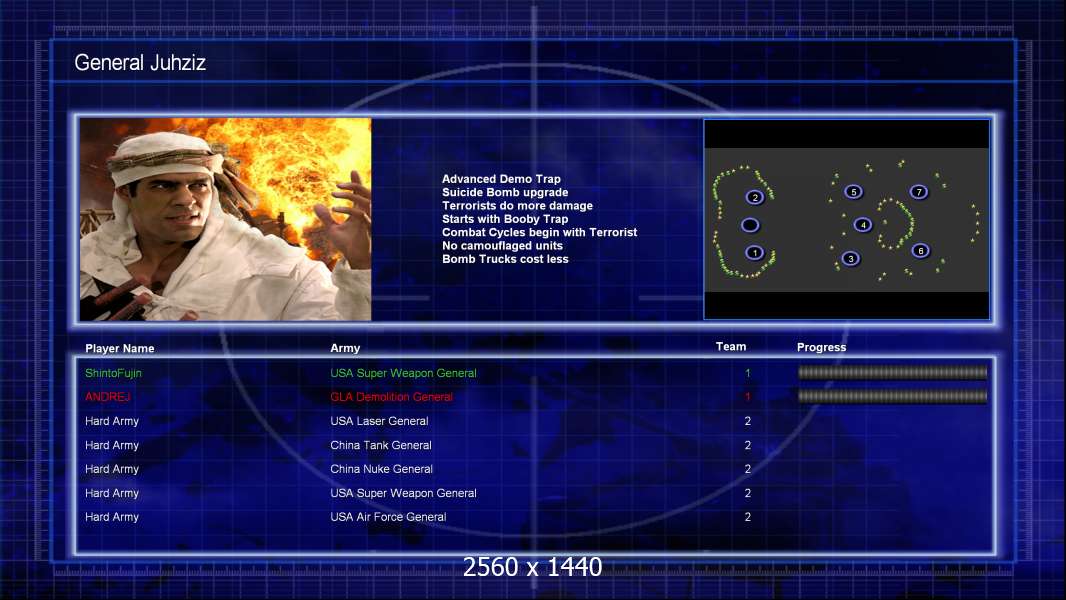This screenshot has height=600, width=1066.
Task: Click the Army column header
Action: 345,348
